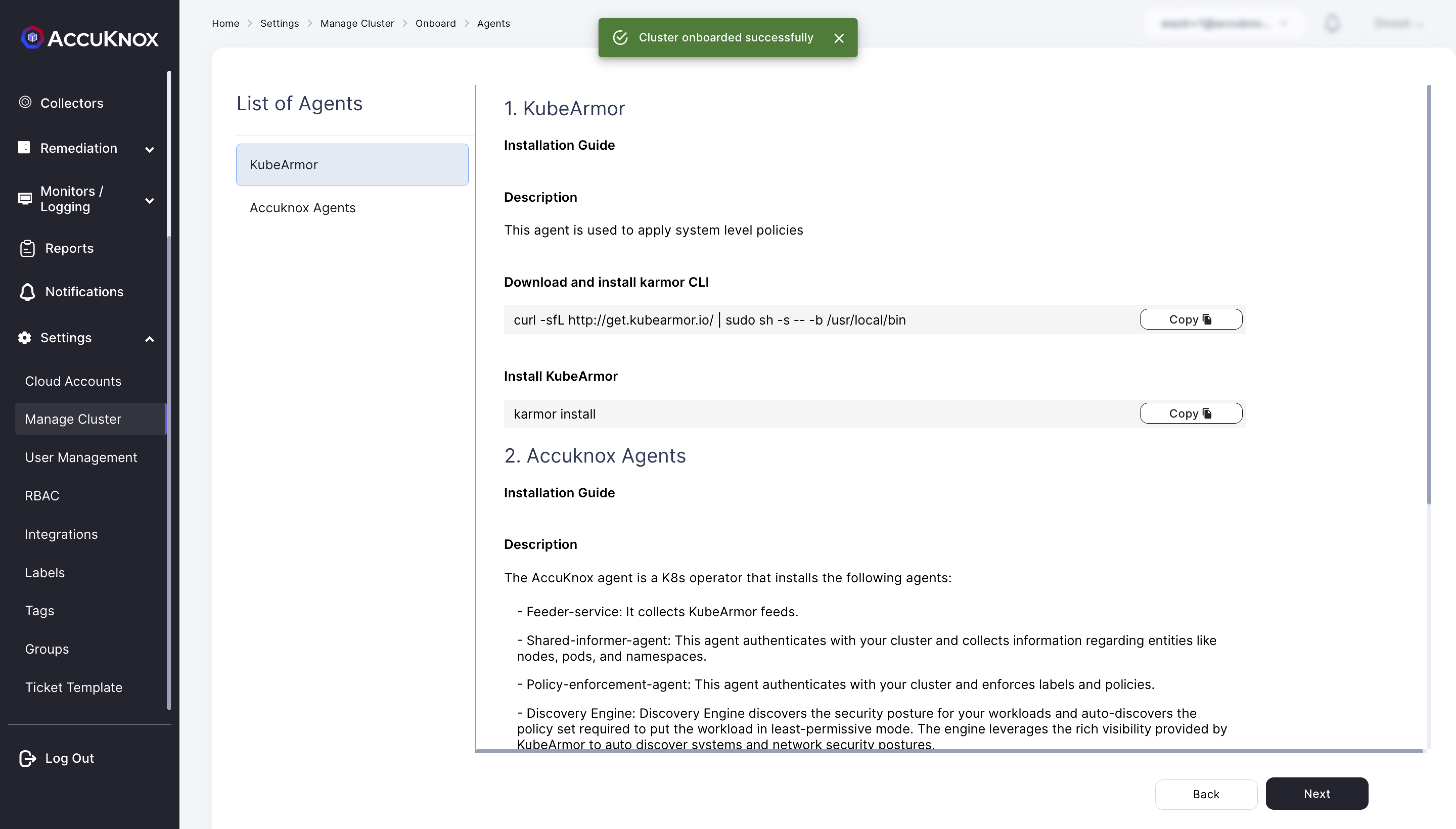Click copy icon for the curl command
The height and width of the screenshot is (829, 1456).
pos(1207,319)
